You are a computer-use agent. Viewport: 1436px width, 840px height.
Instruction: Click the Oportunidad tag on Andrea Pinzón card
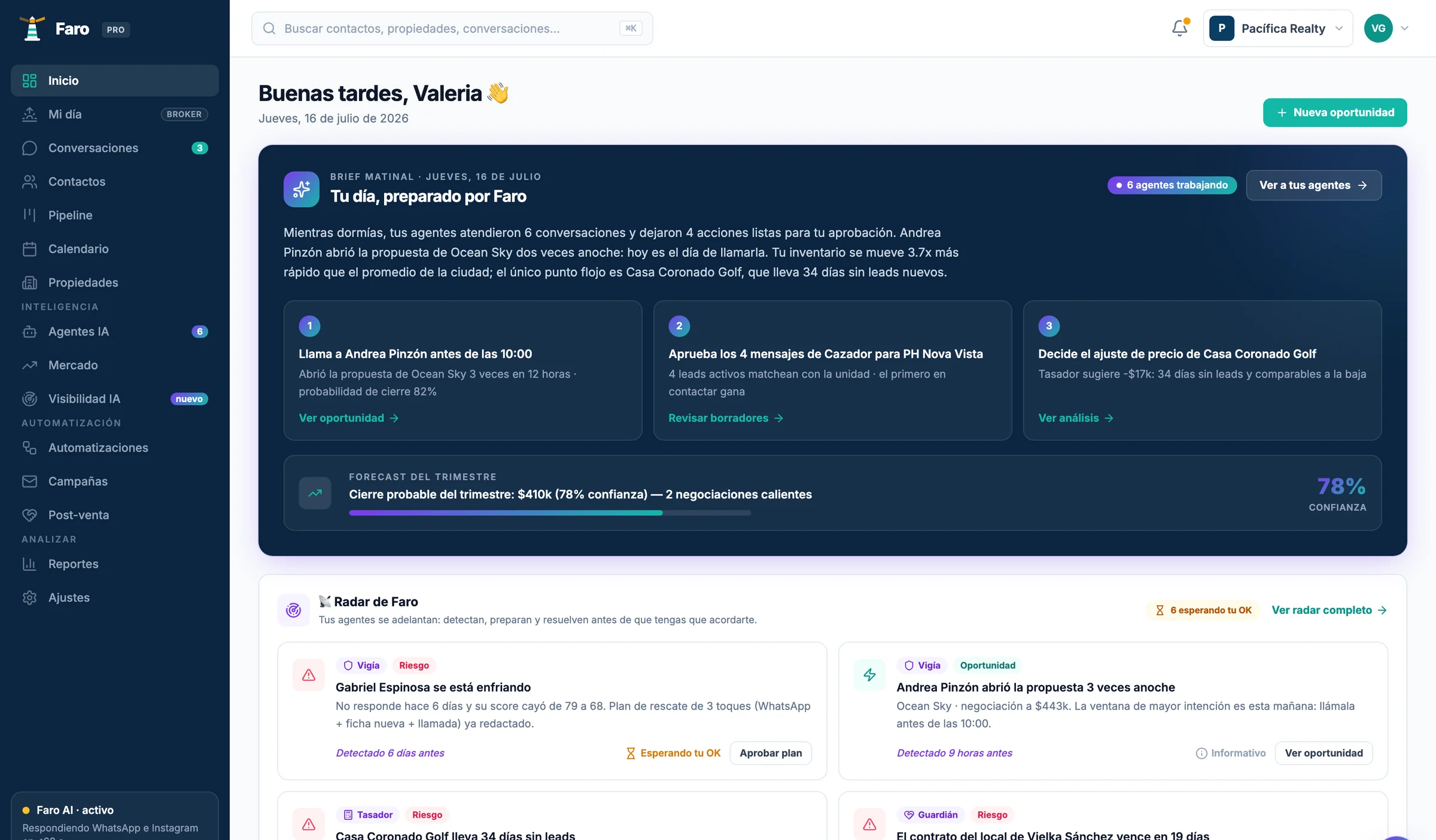pyautogui.click(x=987, y=665)
